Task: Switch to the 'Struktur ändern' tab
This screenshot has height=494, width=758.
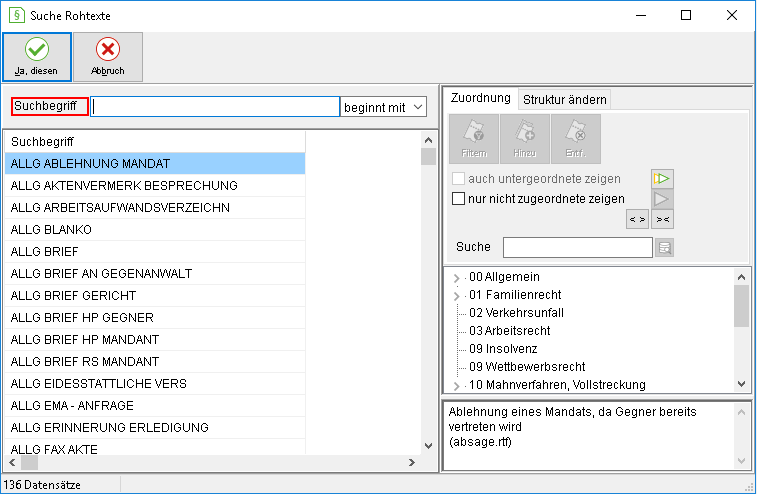Action: point(565,100)
